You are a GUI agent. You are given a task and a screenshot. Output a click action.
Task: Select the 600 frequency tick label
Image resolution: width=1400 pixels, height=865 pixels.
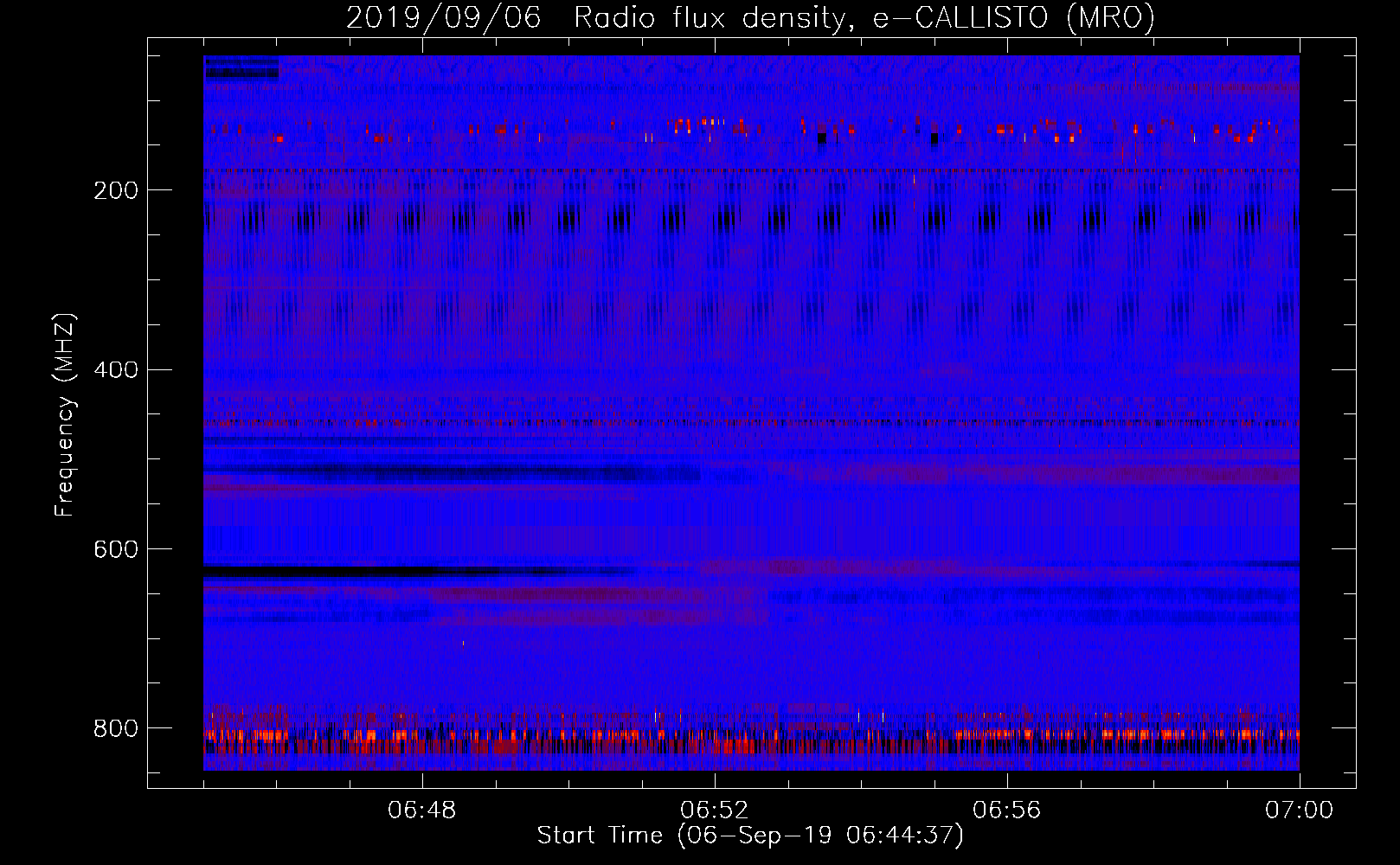click(116, 550)
